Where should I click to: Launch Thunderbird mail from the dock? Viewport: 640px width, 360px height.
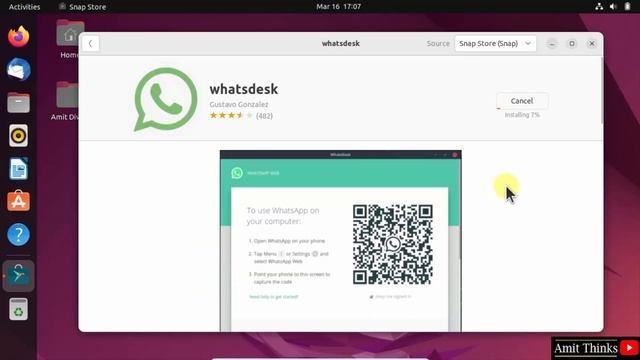pos(18,69)
